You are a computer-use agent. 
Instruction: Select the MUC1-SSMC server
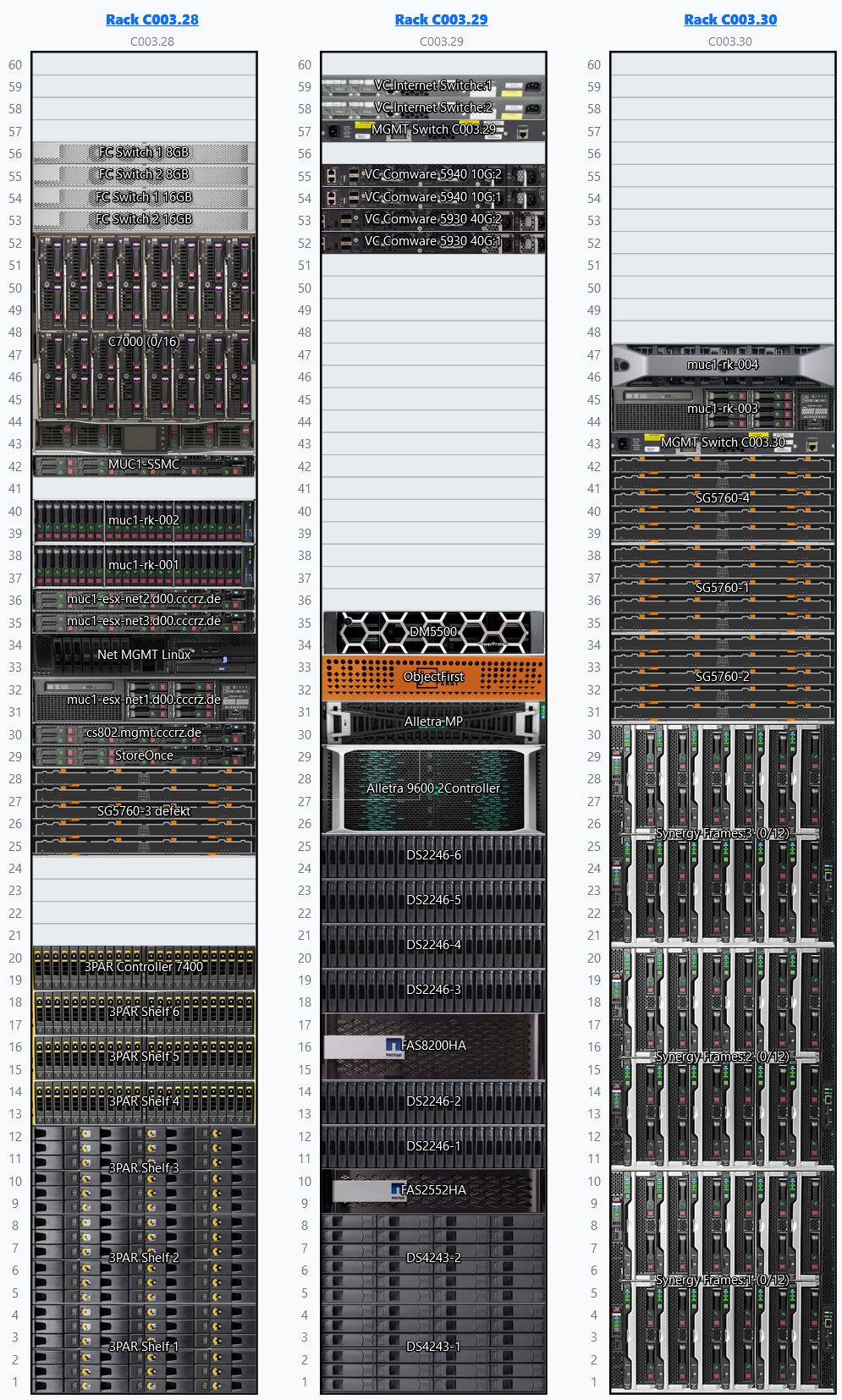click(x=144, y=465)
